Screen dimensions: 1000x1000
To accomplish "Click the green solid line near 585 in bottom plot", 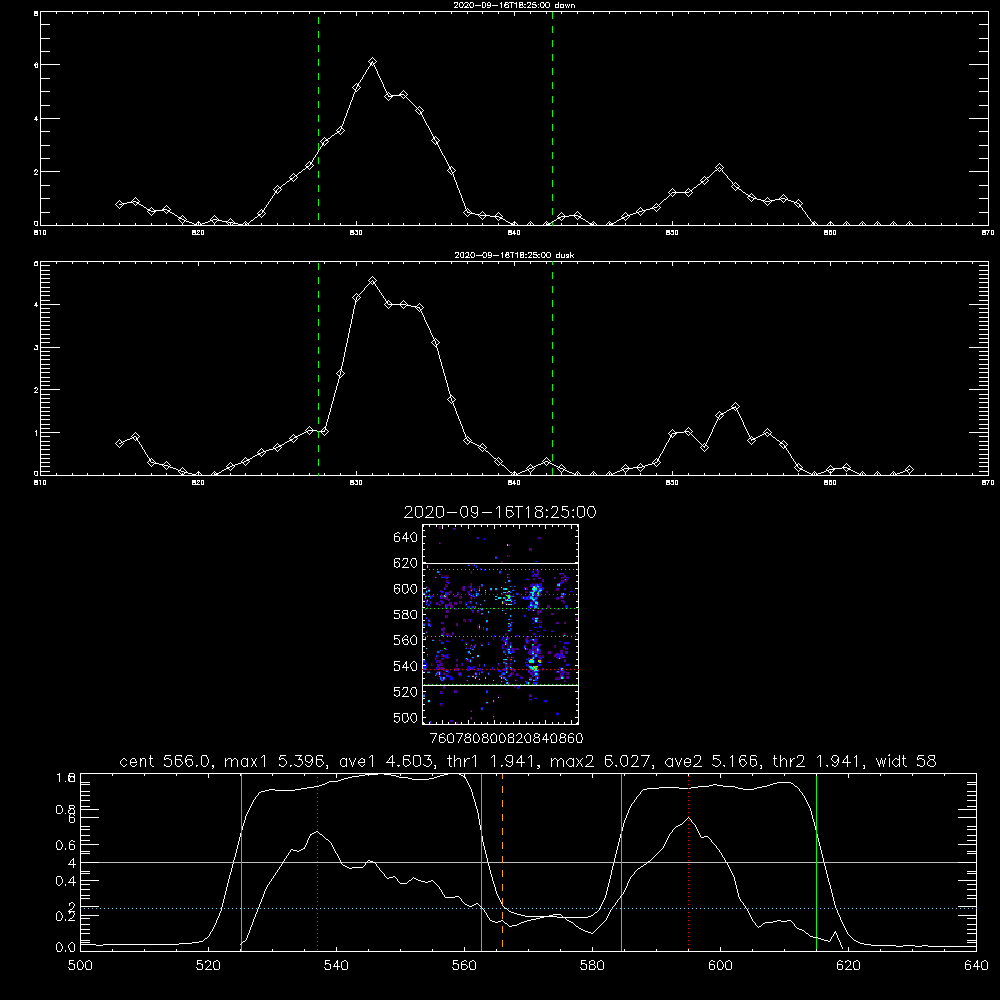I will (621, 861).
